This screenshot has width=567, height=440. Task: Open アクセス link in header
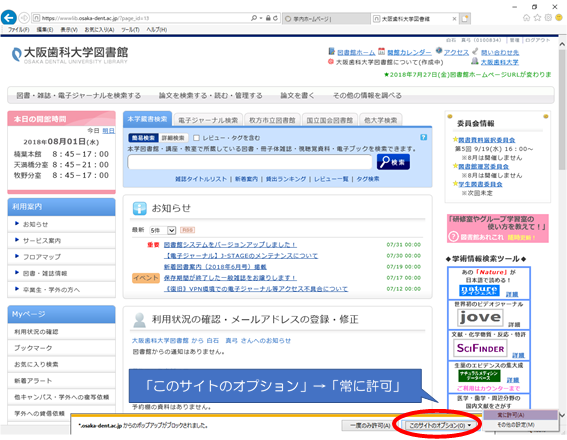[x=456, y=53]
